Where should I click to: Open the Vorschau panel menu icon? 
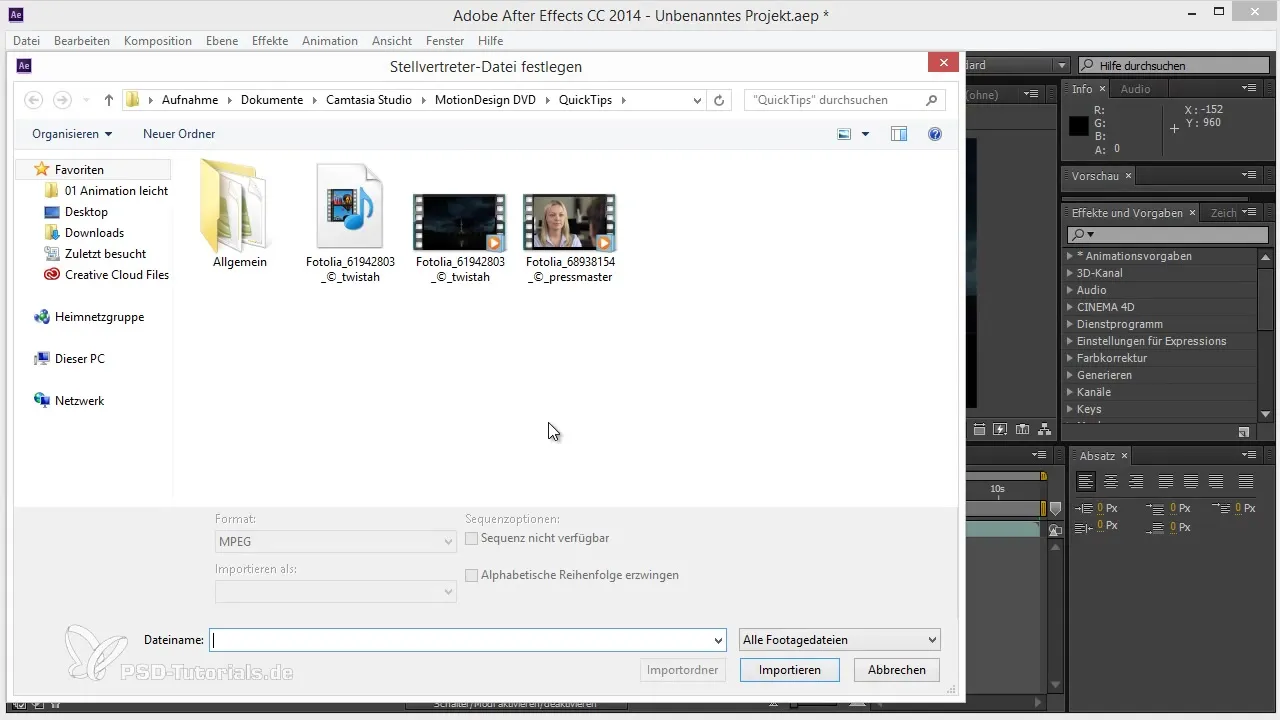coord(1248,175)
